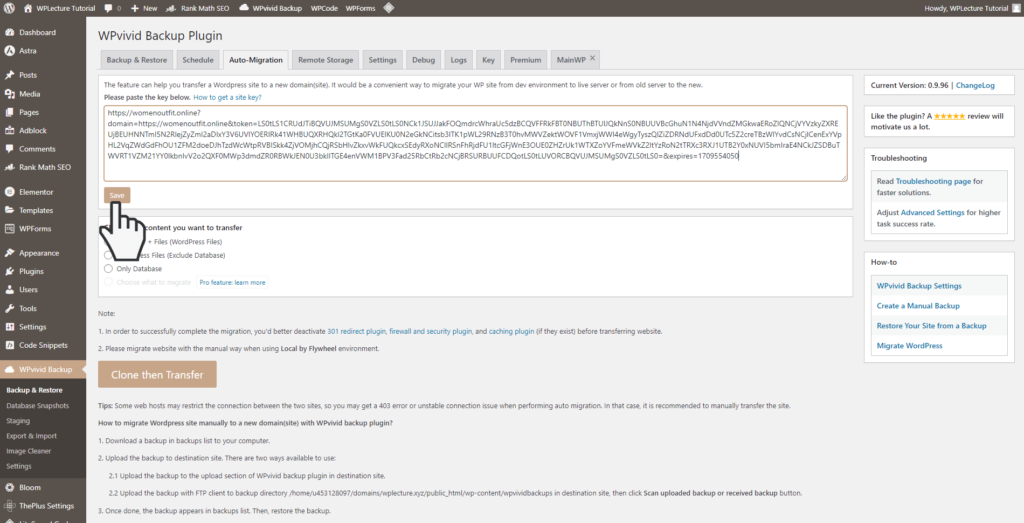Open the Premium tab
The height and width of the screenshot is (523, 1024).
[526, 59]
